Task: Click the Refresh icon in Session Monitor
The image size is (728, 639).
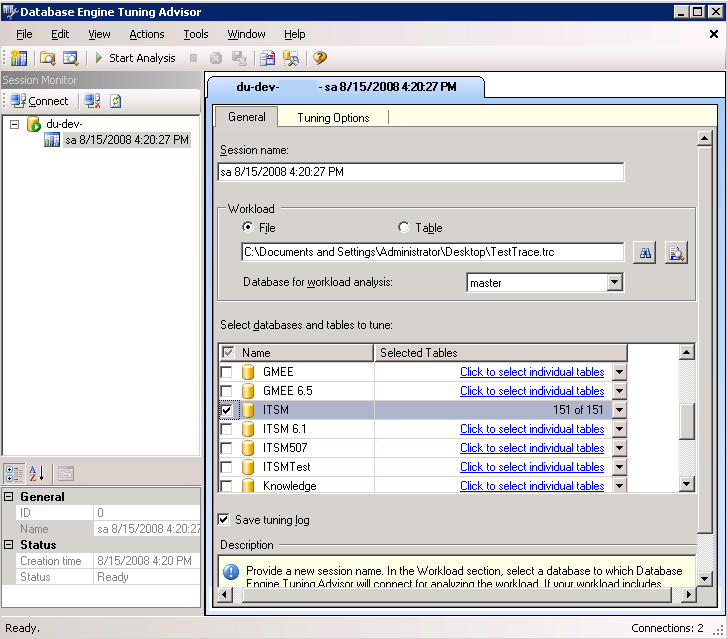Action: tap(116, 101)
